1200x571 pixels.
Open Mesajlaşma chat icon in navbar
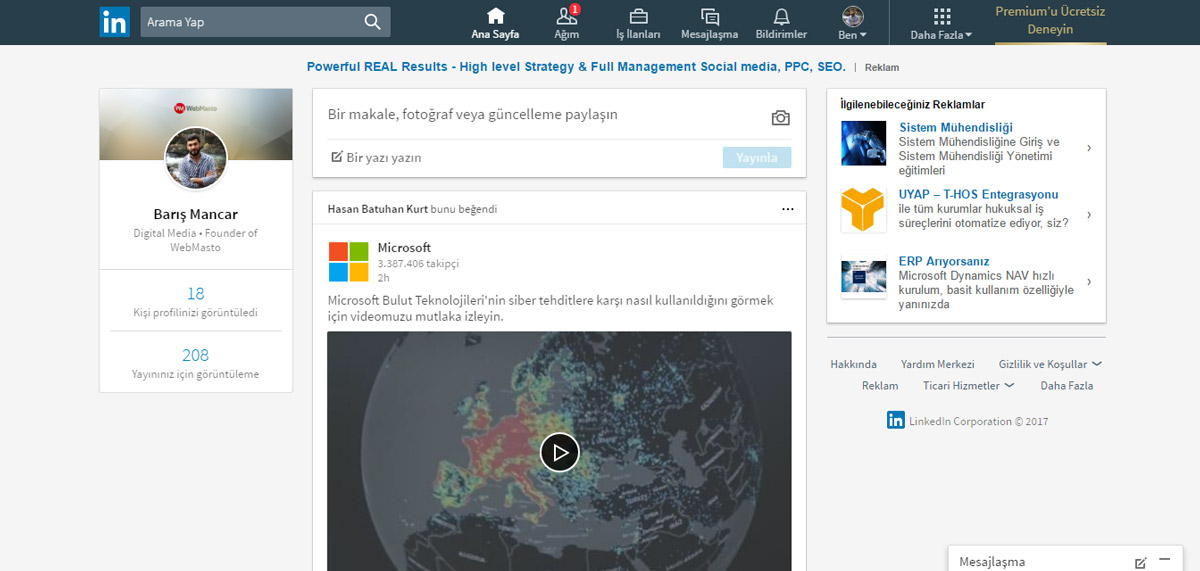709,16
